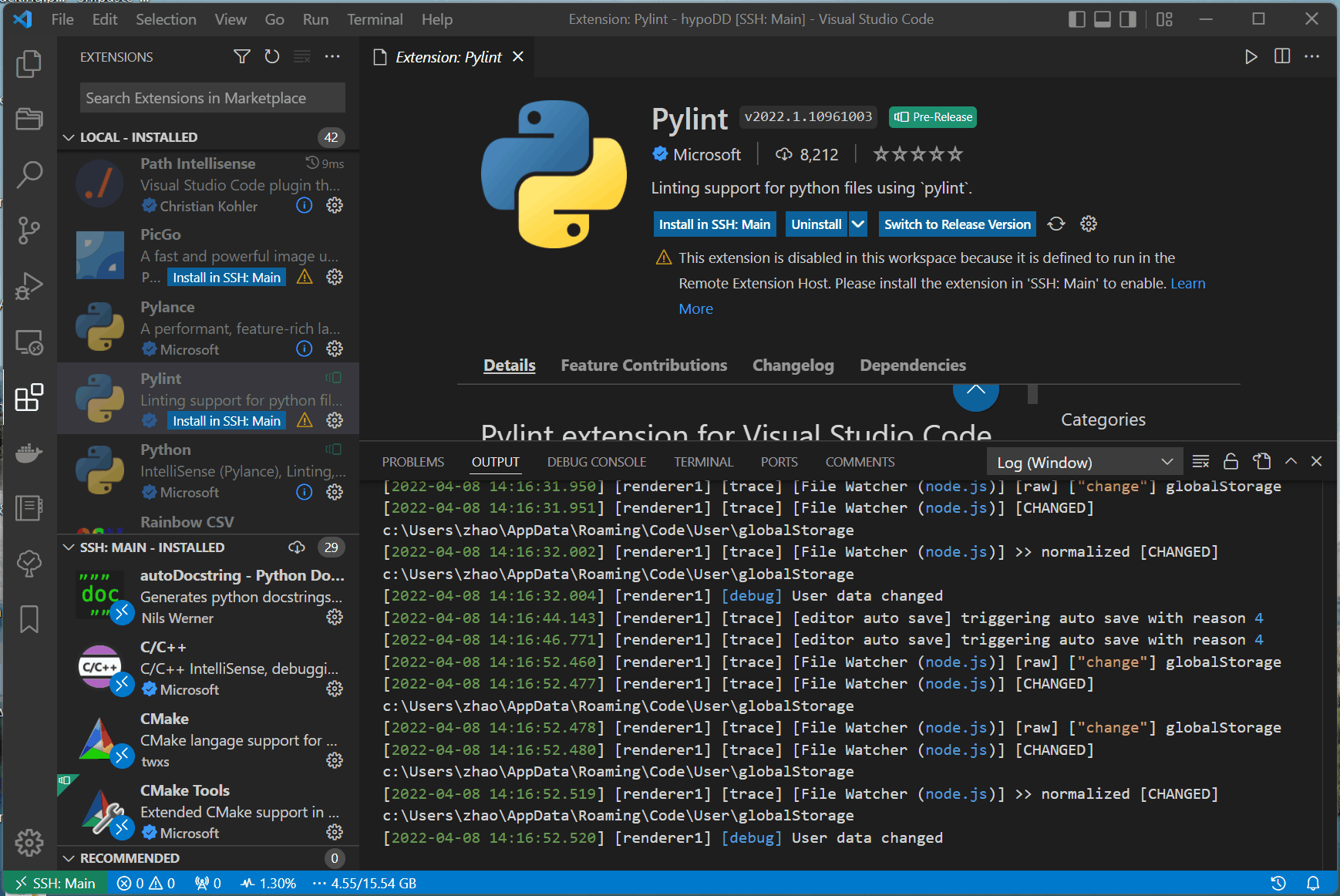Screen dimensions: 1340x896
Task: Open the File menu
Action: (62, 19)
